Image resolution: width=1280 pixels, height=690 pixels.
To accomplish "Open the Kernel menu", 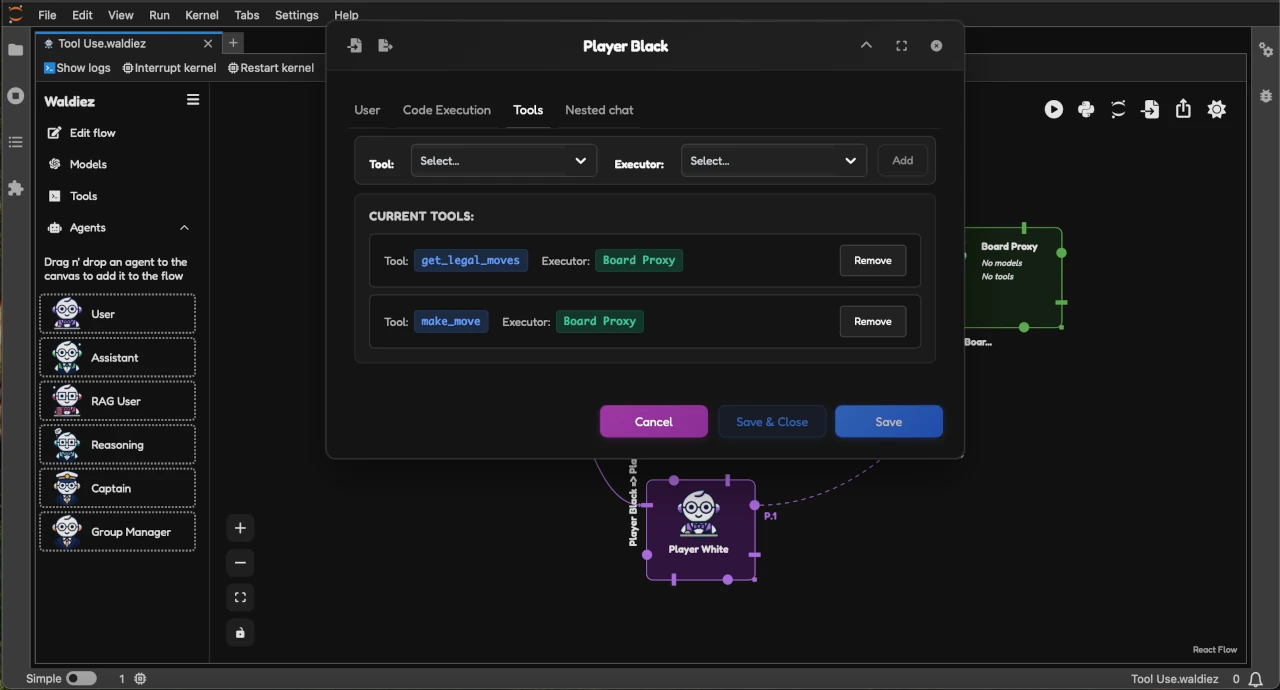I will point(202,15).
